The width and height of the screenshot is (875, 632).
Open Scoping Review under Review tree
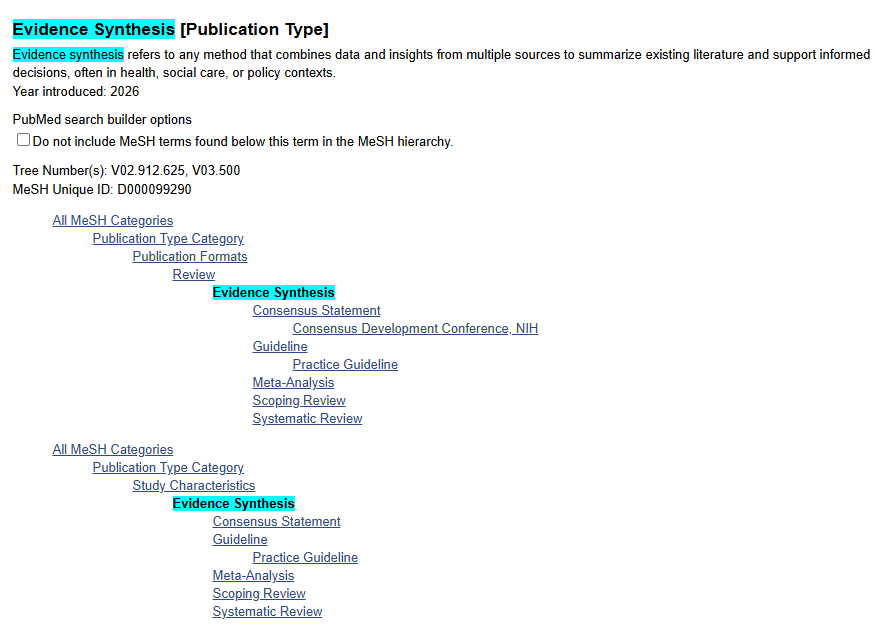click(299, 401)
